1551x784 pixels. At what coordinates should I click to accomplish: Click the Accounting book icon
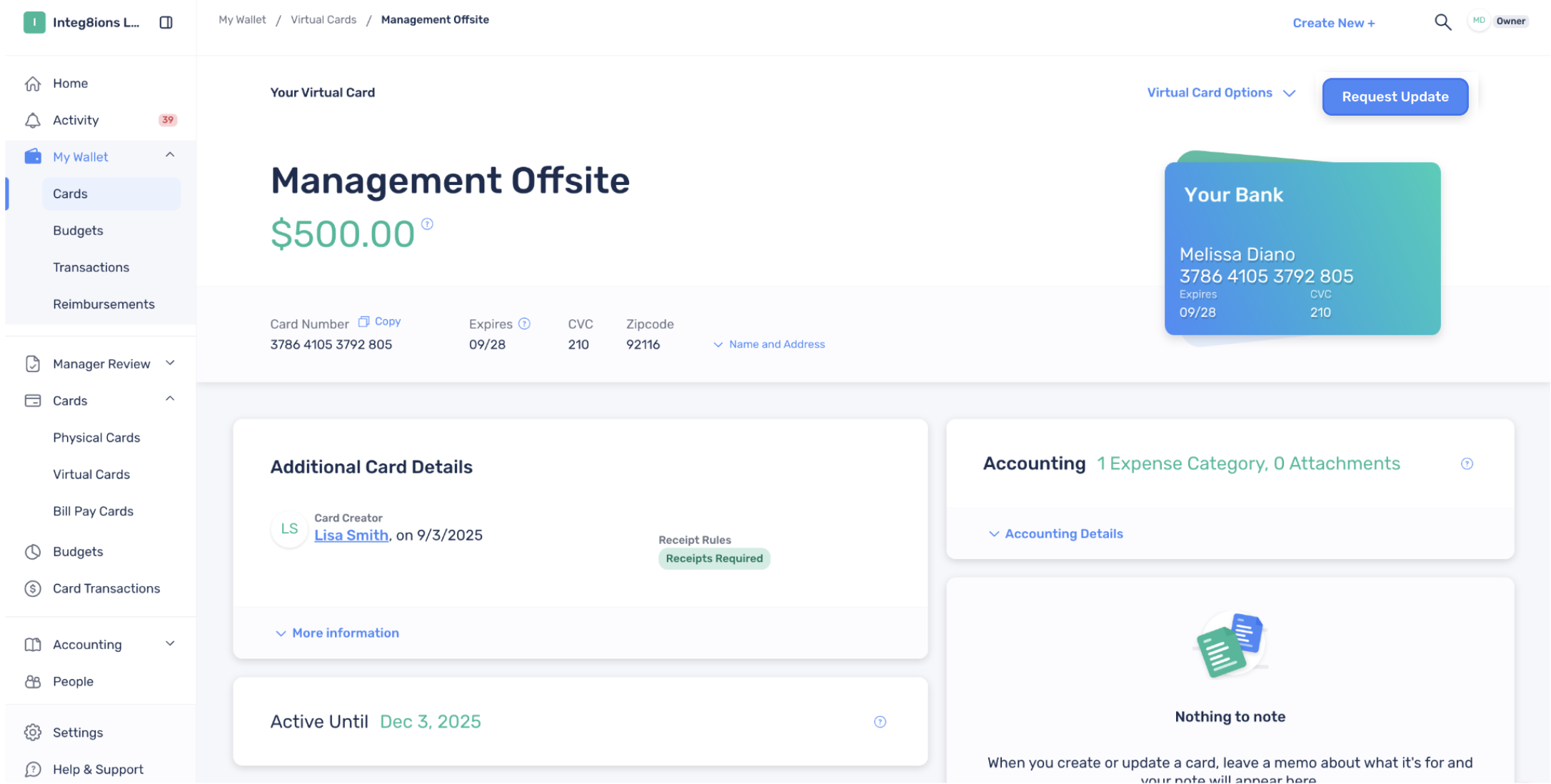click(x=33, y=645)
